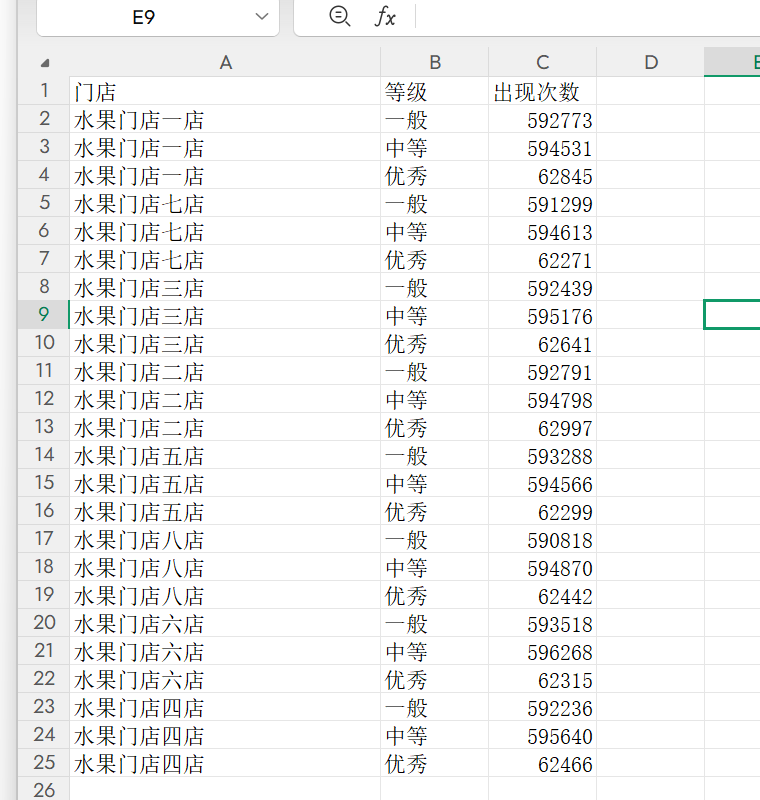Select row 17 header

point(44,540)
